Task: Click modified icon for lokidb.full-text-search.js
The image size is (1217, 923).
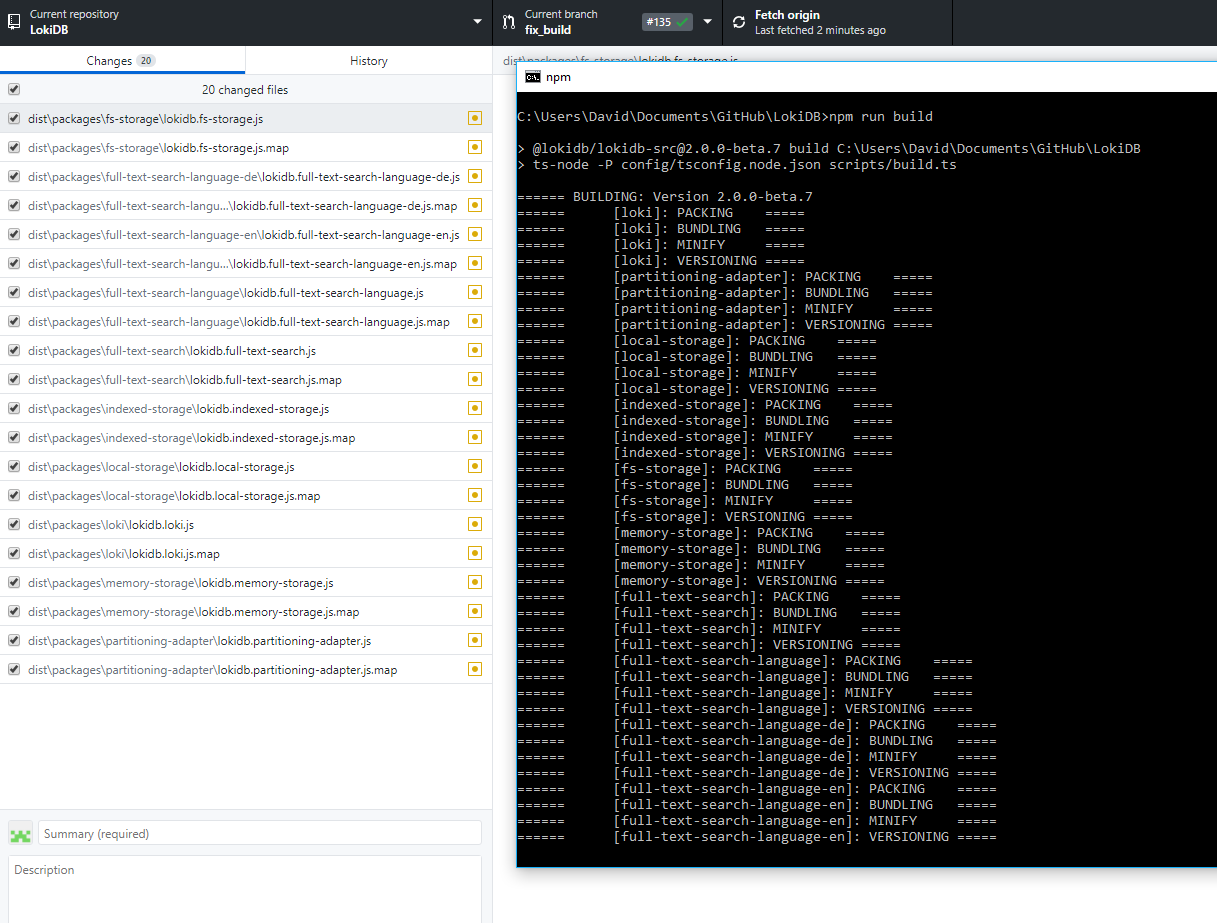Action: [474, 350]
